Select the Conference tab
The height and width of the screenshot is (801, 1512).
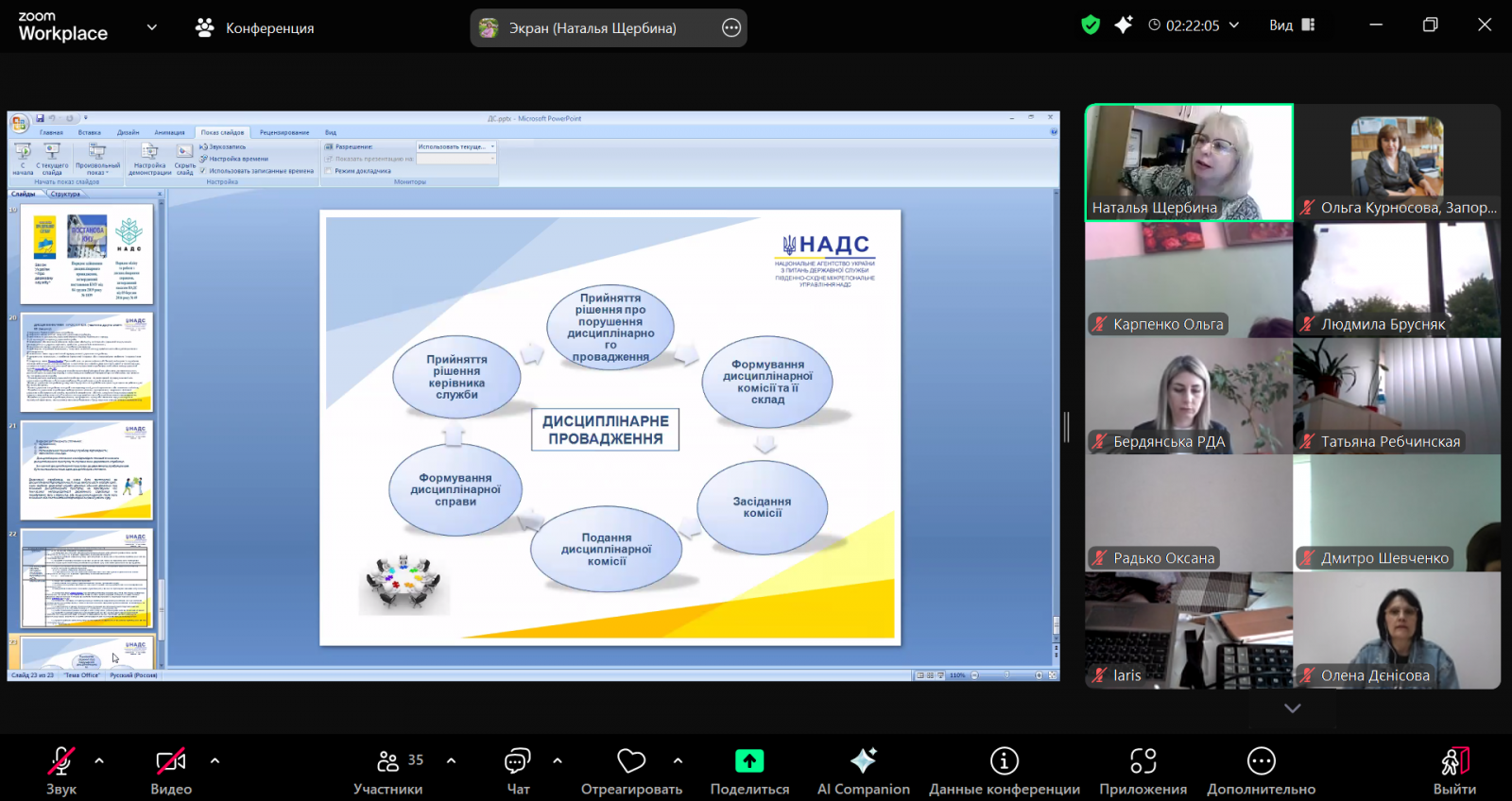(x=255, y=28)
